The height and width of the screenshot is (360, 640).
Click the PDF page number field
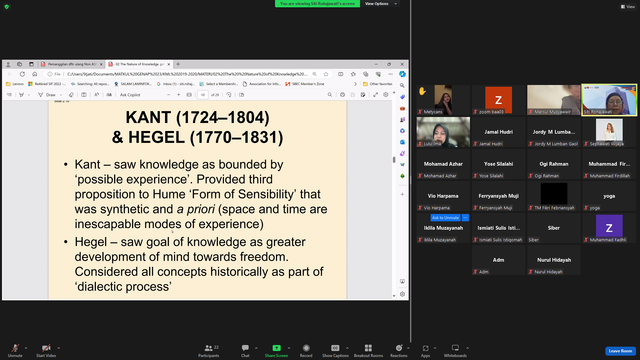click(x=203, y=95)
